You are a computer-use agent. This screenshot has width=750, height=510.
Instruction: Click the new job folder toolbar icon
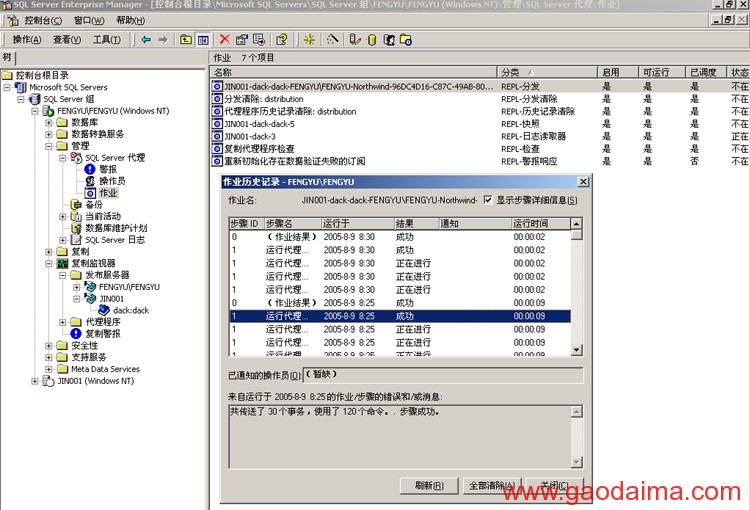(406, 40)
